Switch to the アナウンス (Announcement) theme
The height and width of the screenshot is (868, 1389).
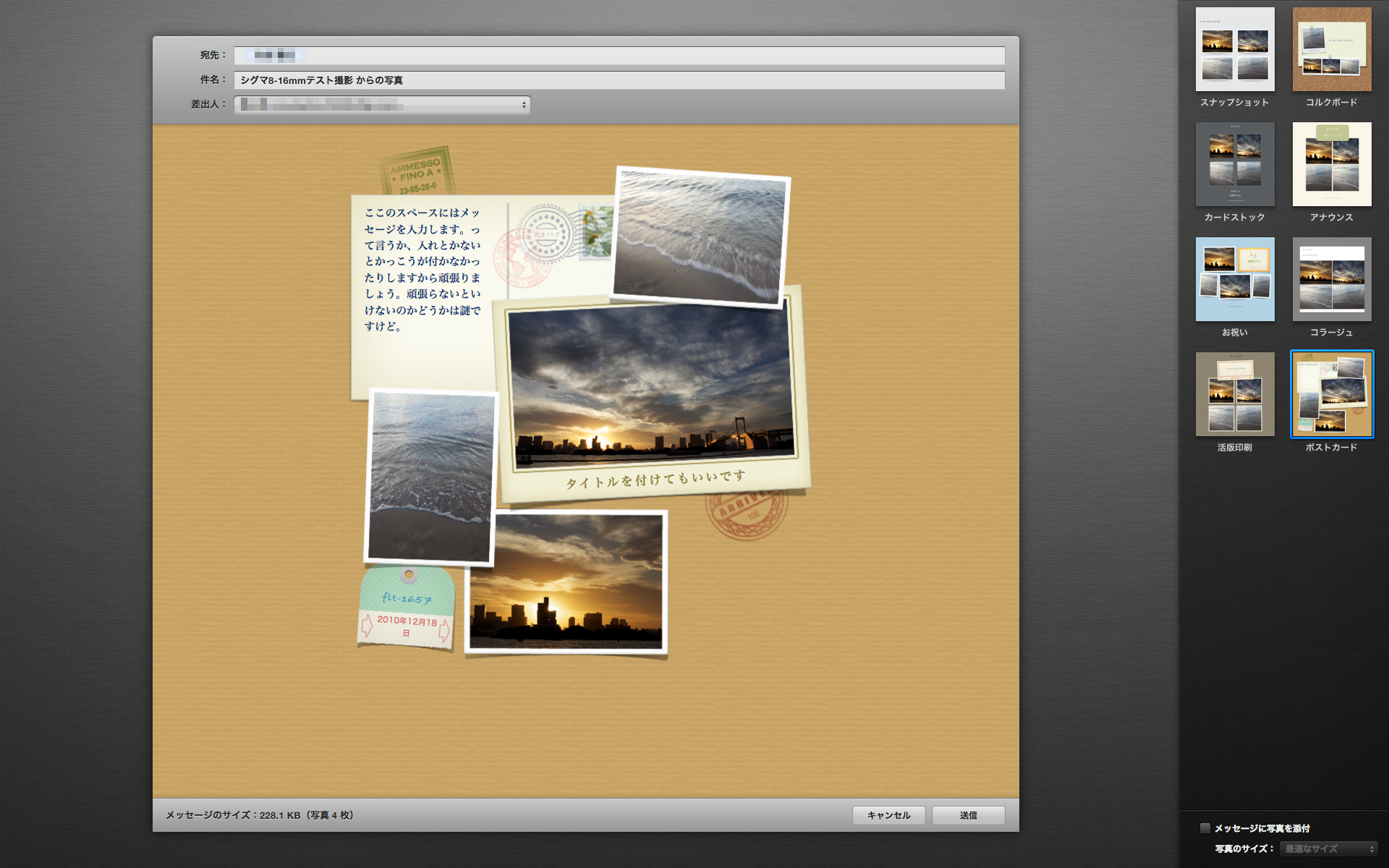[x=1330, y=164]
